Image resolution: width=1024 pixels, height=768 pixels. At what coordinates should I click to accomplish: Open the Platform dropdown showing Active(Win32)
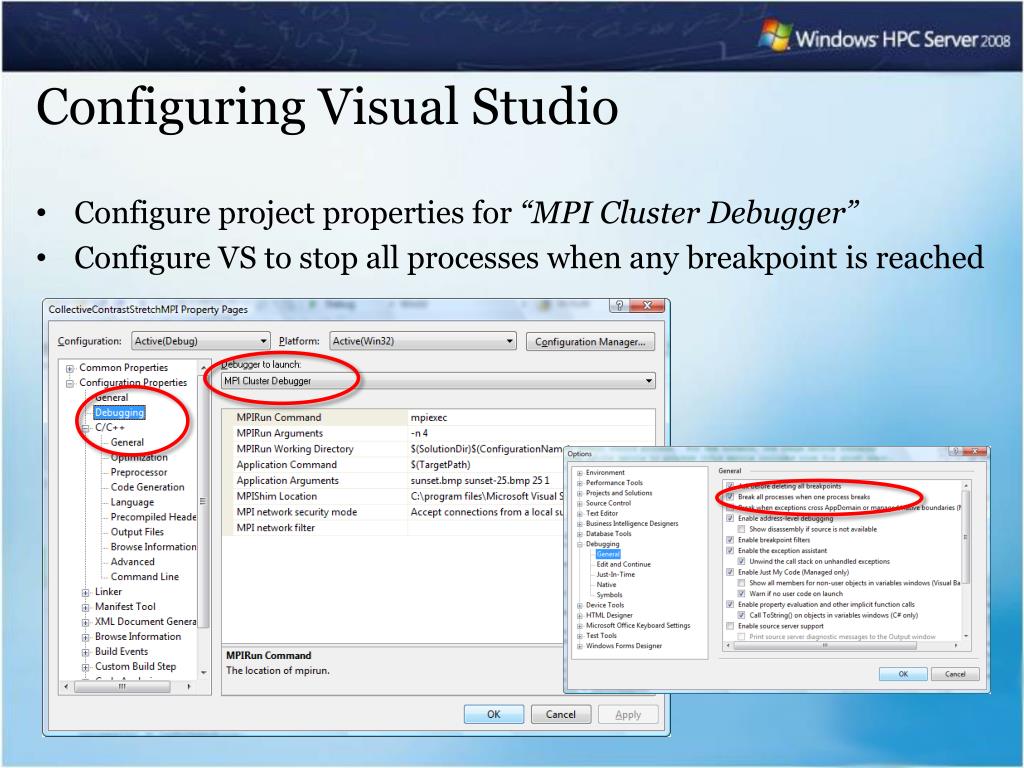(x=423, y=341)
